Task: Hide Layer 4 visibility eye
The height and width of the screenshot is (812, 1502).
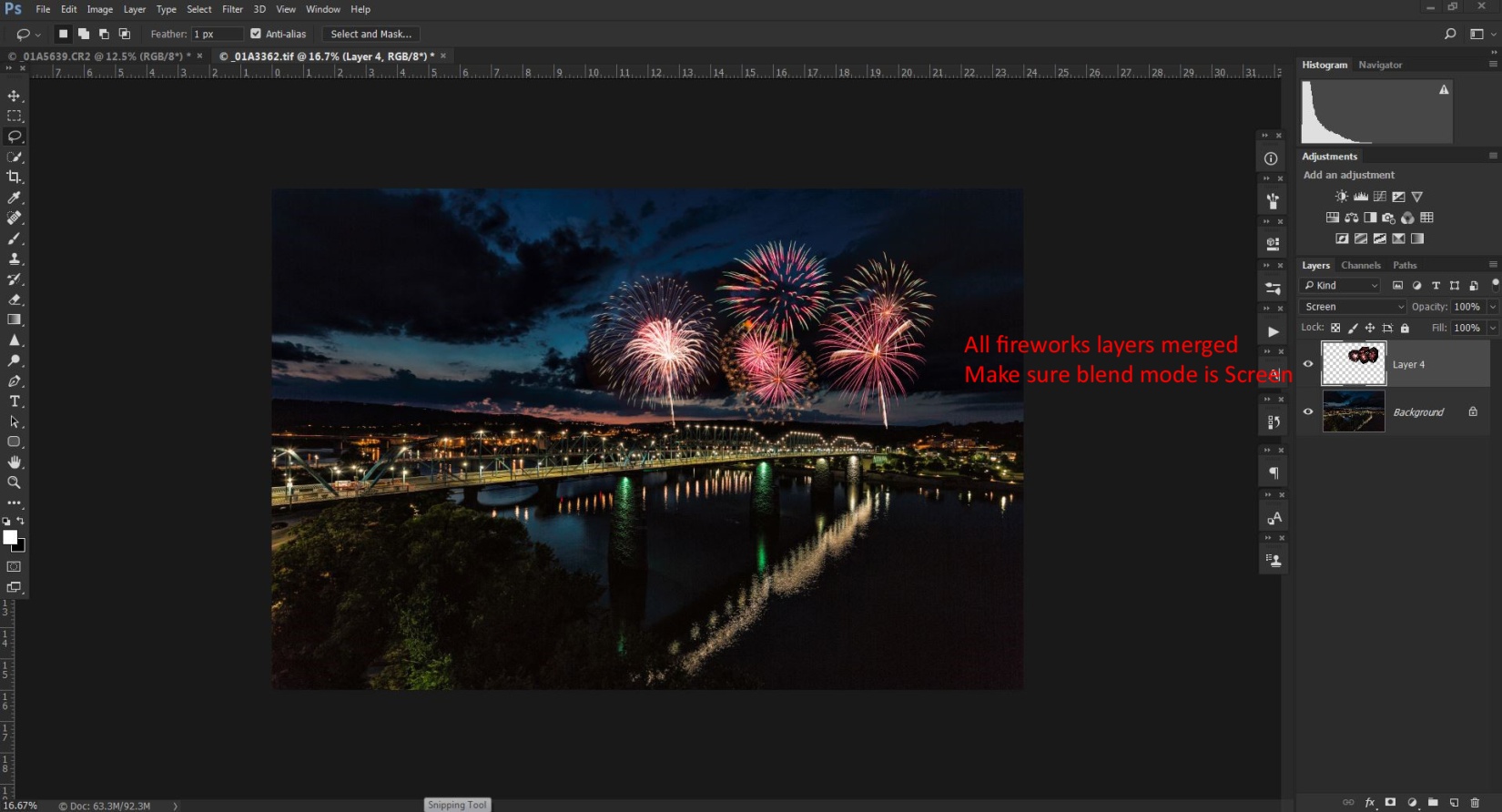Action: 1308,364
